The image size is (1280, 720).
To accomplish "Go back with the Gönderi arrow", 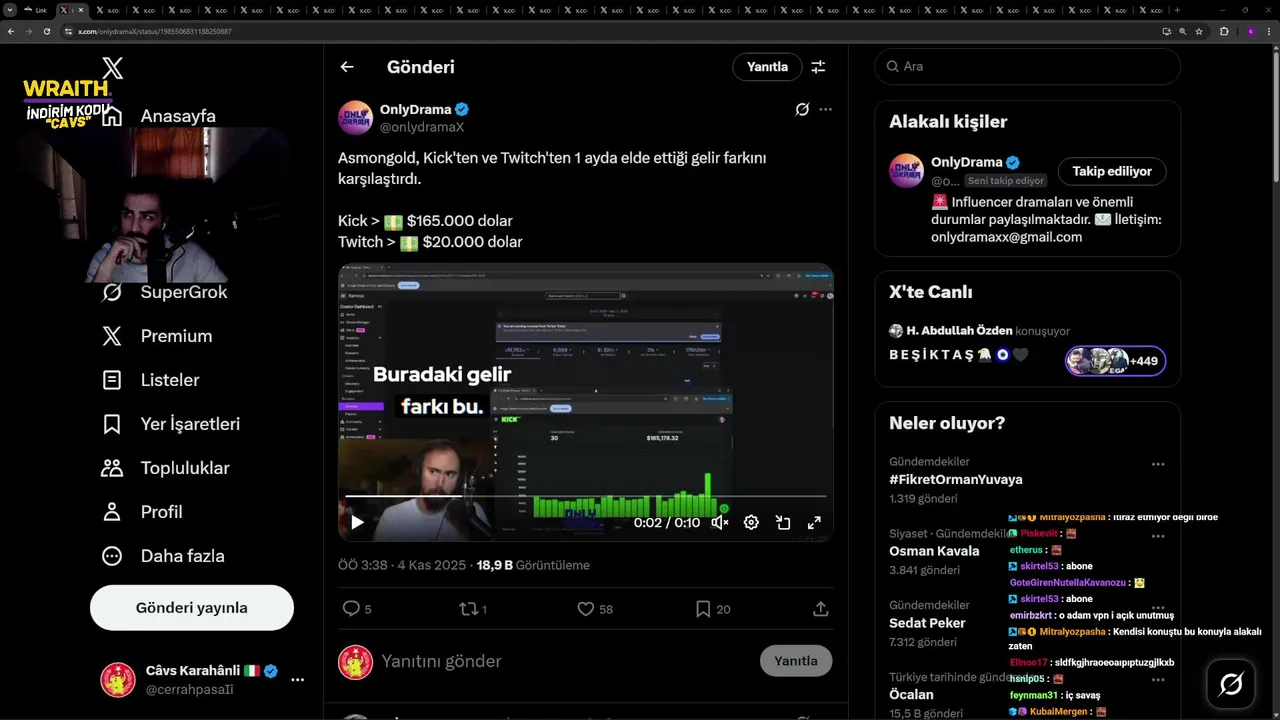I will (347, 67).
